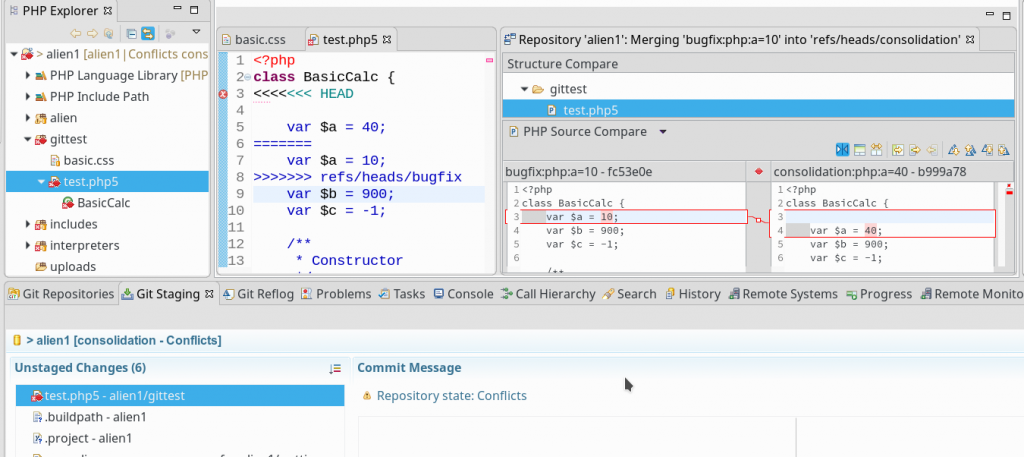Switch to the basic.css editor tab

[x=259, y=40]
